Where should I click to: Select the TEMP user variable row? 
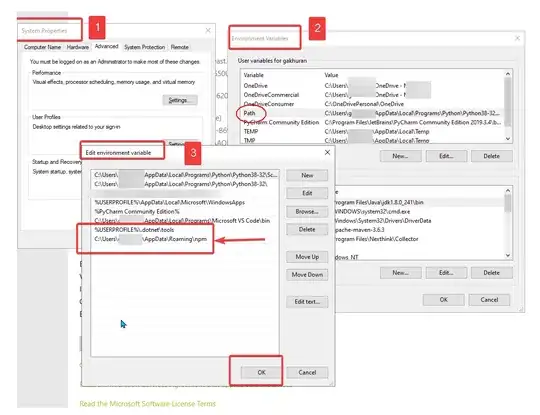[x=373, y=131]
